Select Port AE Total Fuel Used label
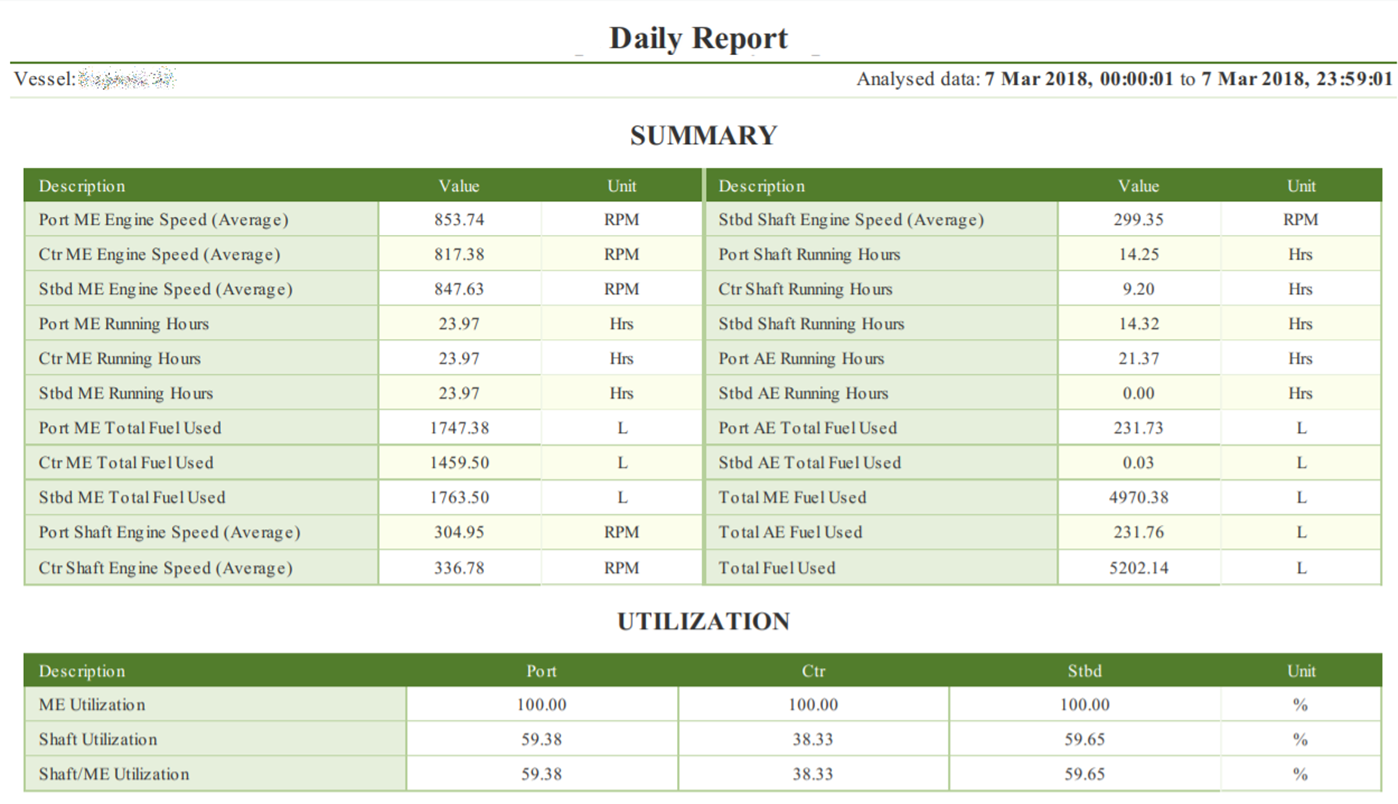The height and width of the screenshot is (804, 1398). 807,428
